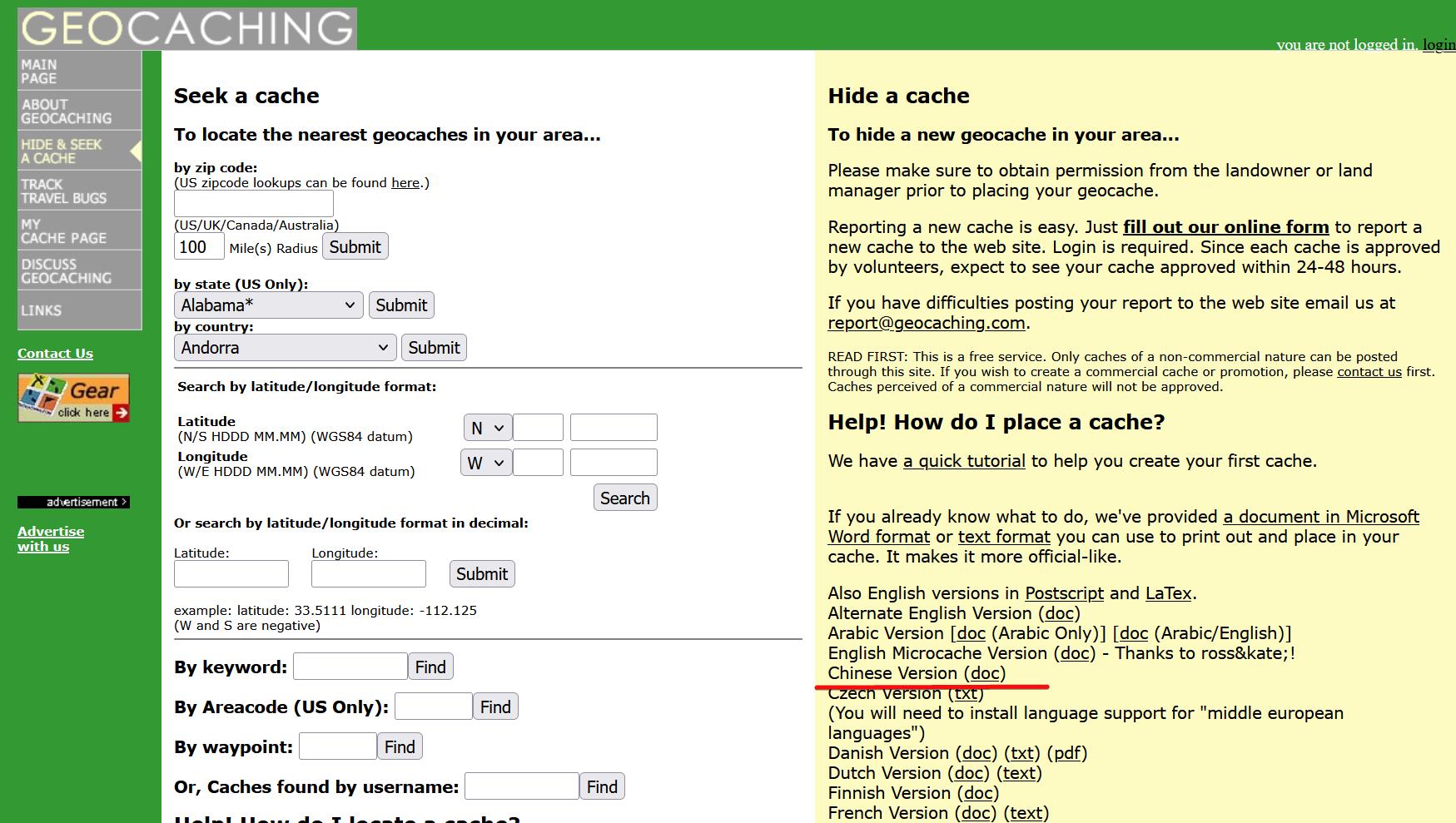1456x823 pixels.
Task: Open the quick tutorial link
Action: (x=964, y=461)
